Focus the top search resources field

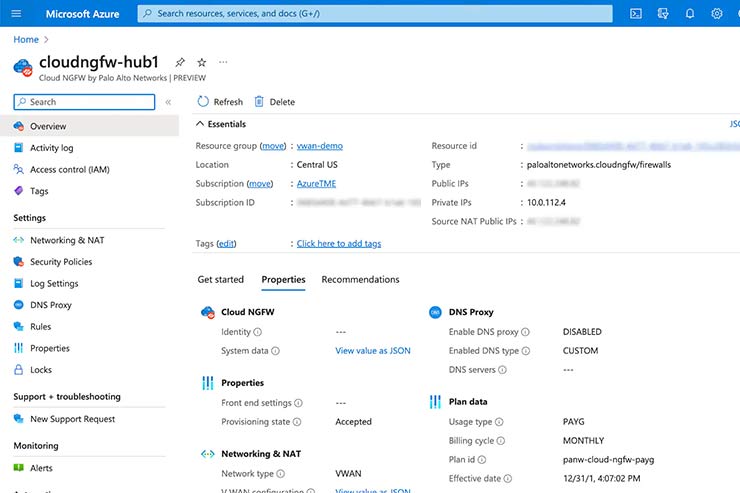tap(375, 14)
